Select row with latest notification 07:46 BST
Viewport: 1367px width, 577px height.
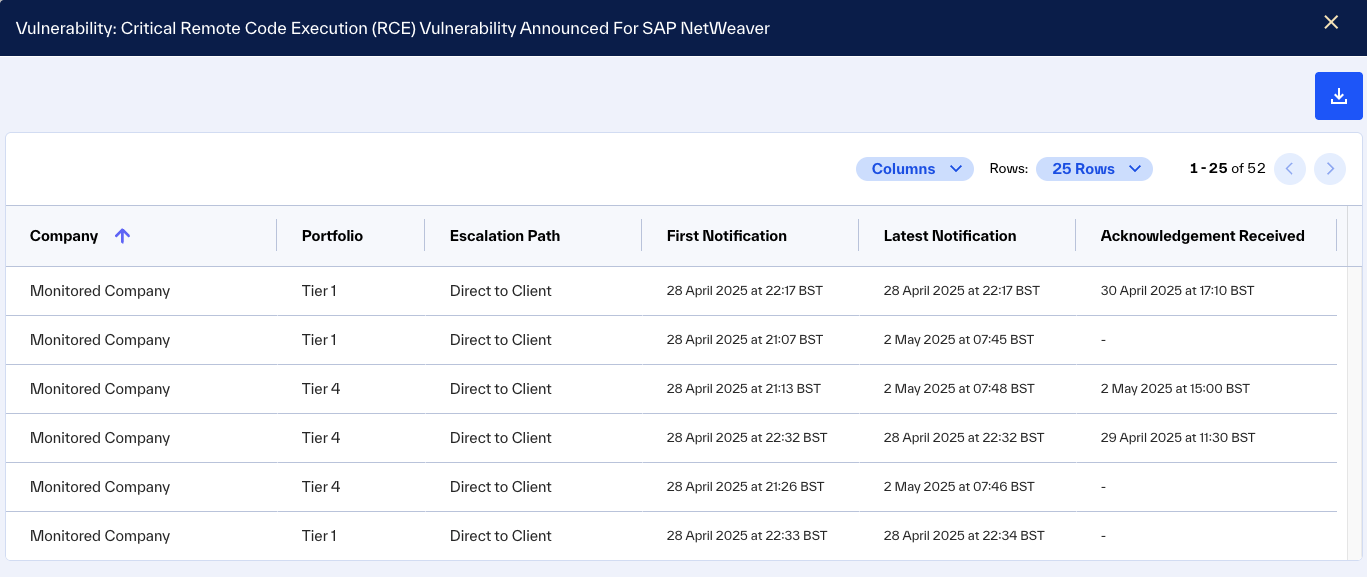click(672, 487)
